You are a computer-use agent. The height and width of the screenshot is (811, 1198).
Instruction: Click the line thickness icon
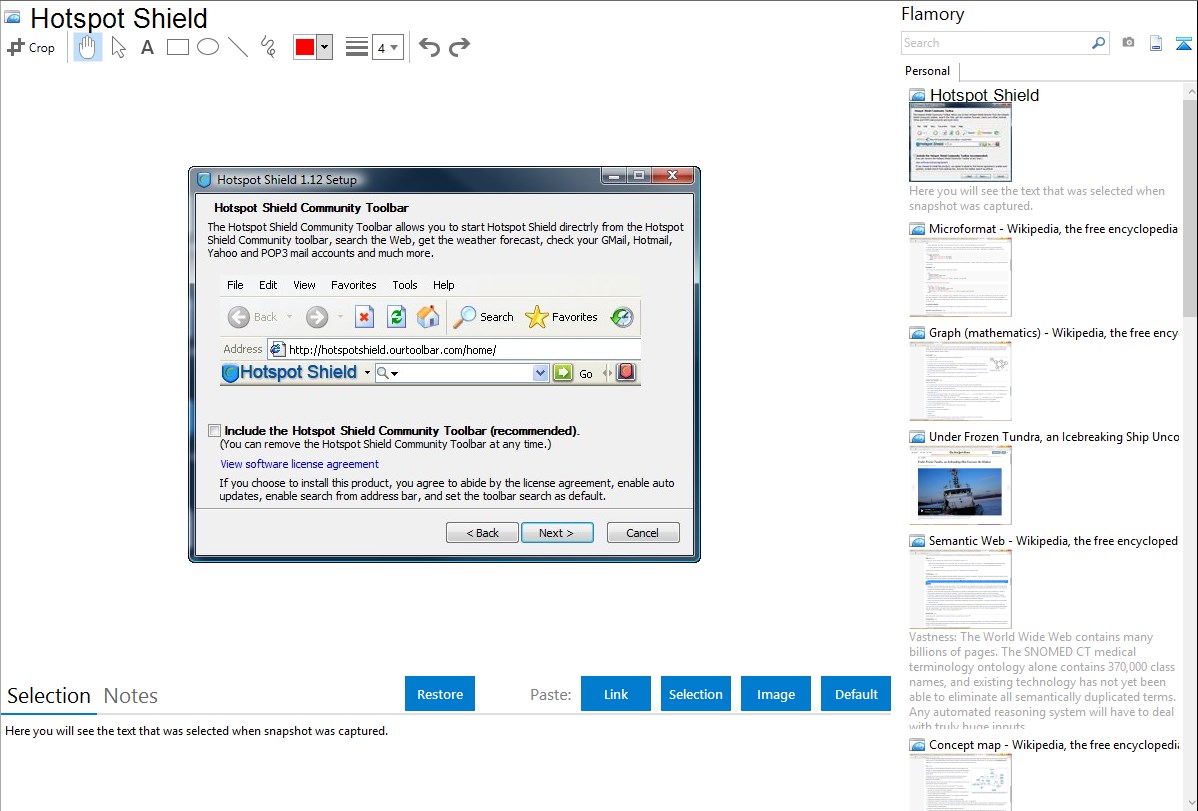click(x=356, y=47)
